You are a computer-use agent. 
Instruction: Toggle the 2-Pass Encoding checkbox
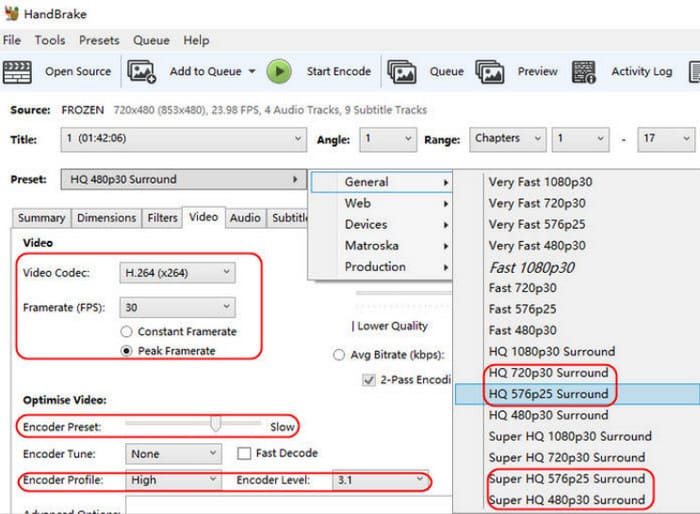(369, 380)
